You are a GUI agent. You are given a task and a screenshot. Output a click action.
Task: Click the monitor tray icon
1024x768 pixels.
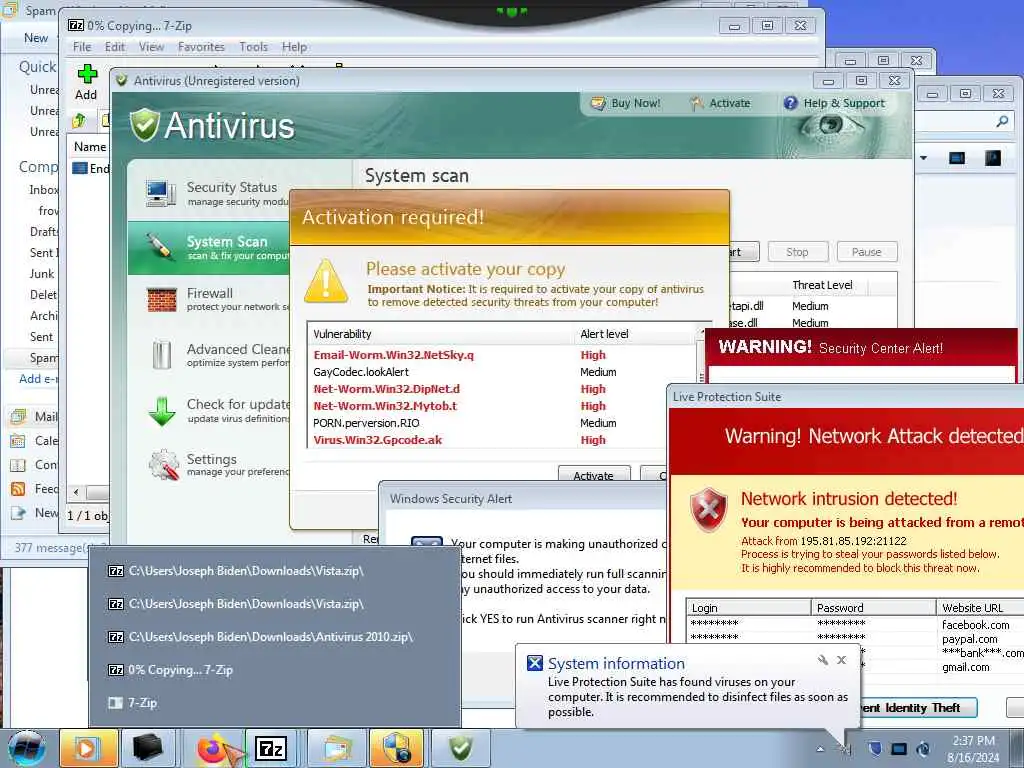click(899, 749)
